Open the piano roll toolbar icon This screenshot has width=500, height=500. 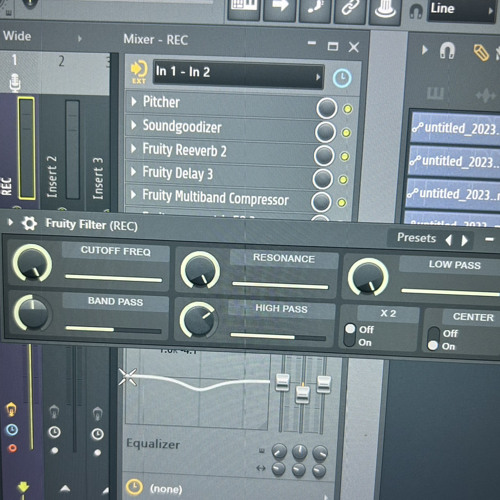(x=244, y=8)
